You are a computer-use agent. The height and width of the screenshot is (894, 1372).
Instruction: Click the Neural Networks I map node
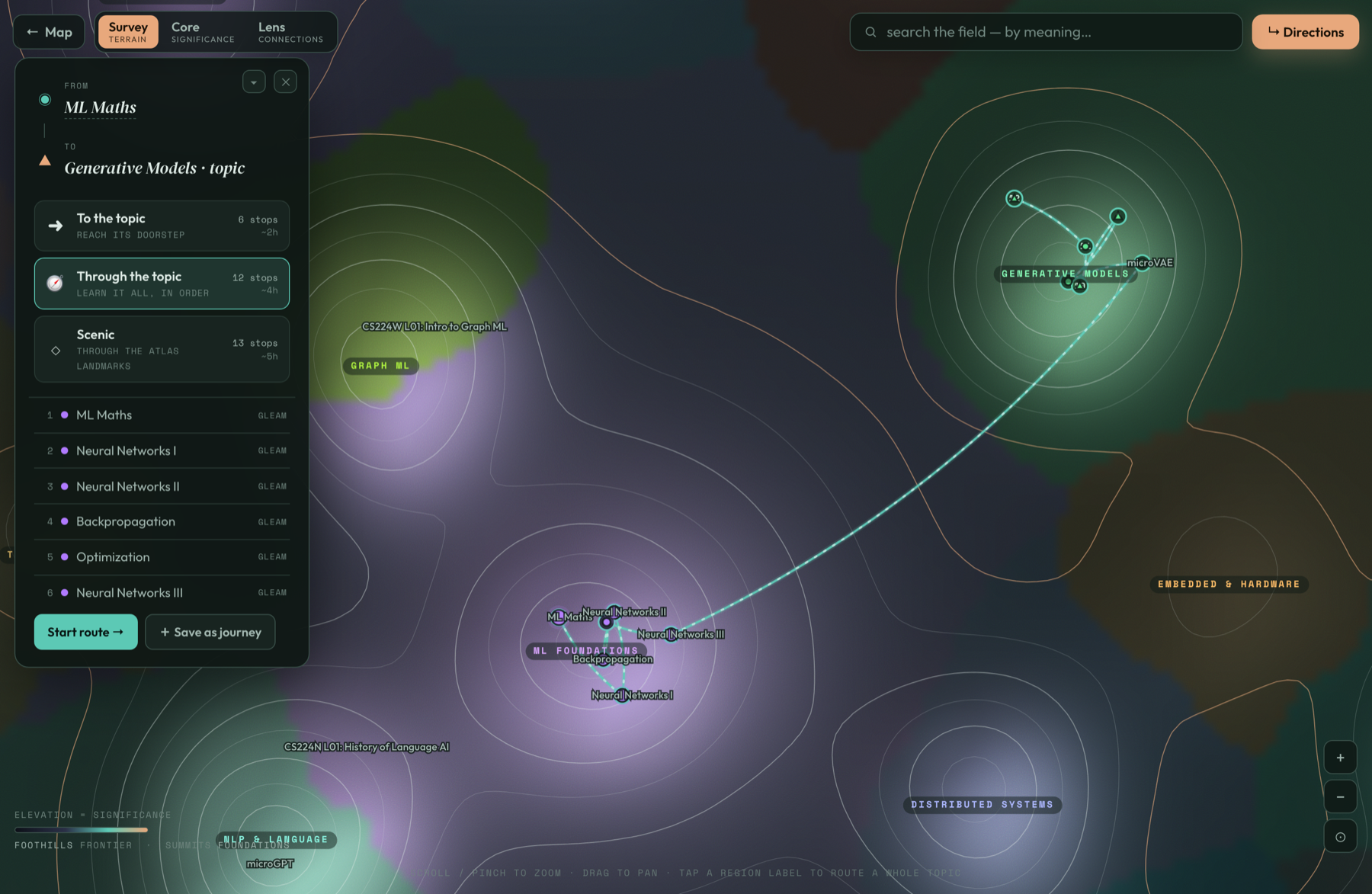(x=623, y=695)
